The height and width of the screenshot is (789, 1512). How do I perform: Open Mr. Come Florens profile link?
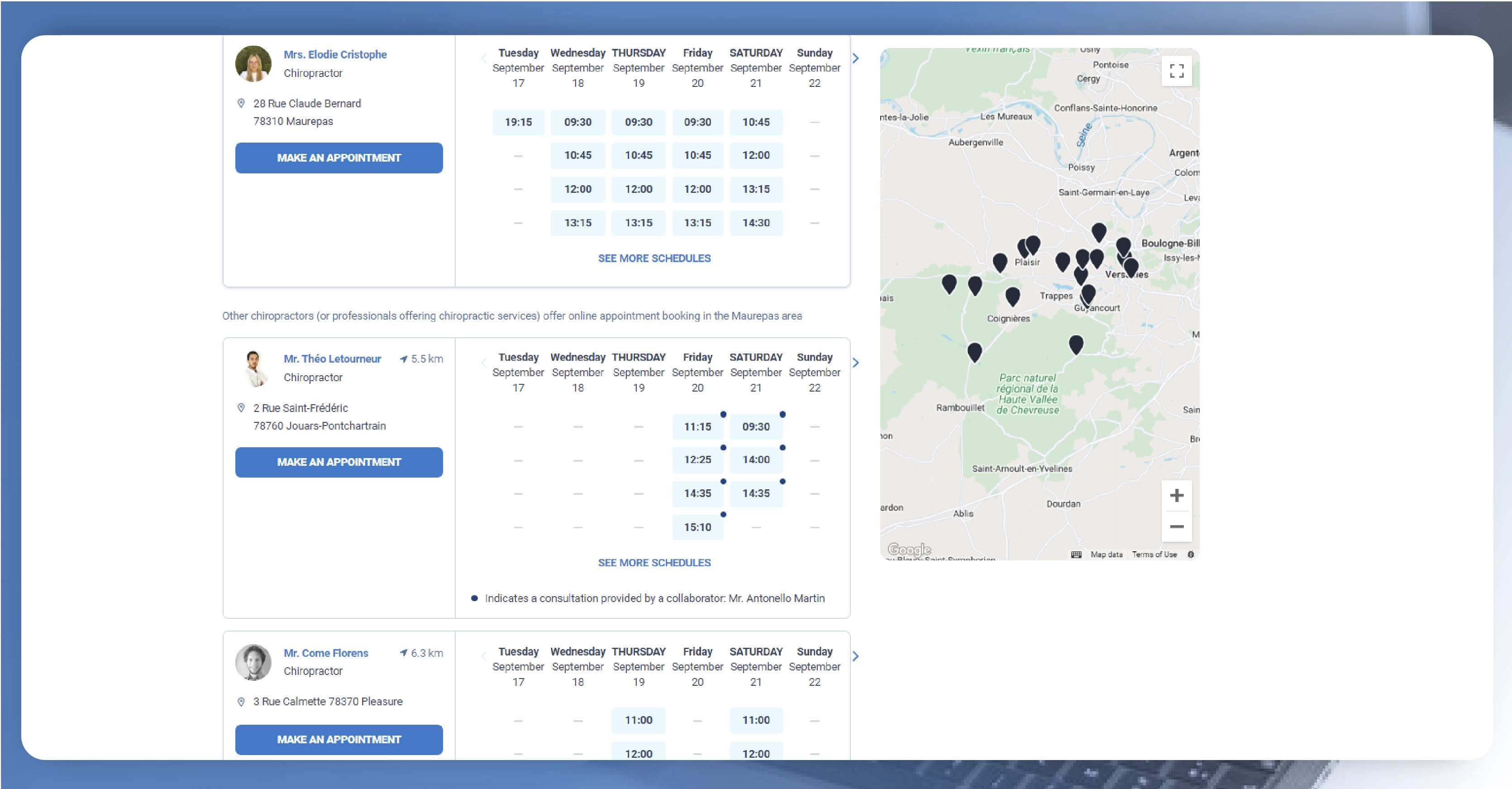pyautogui.click(x=326, y=653)
